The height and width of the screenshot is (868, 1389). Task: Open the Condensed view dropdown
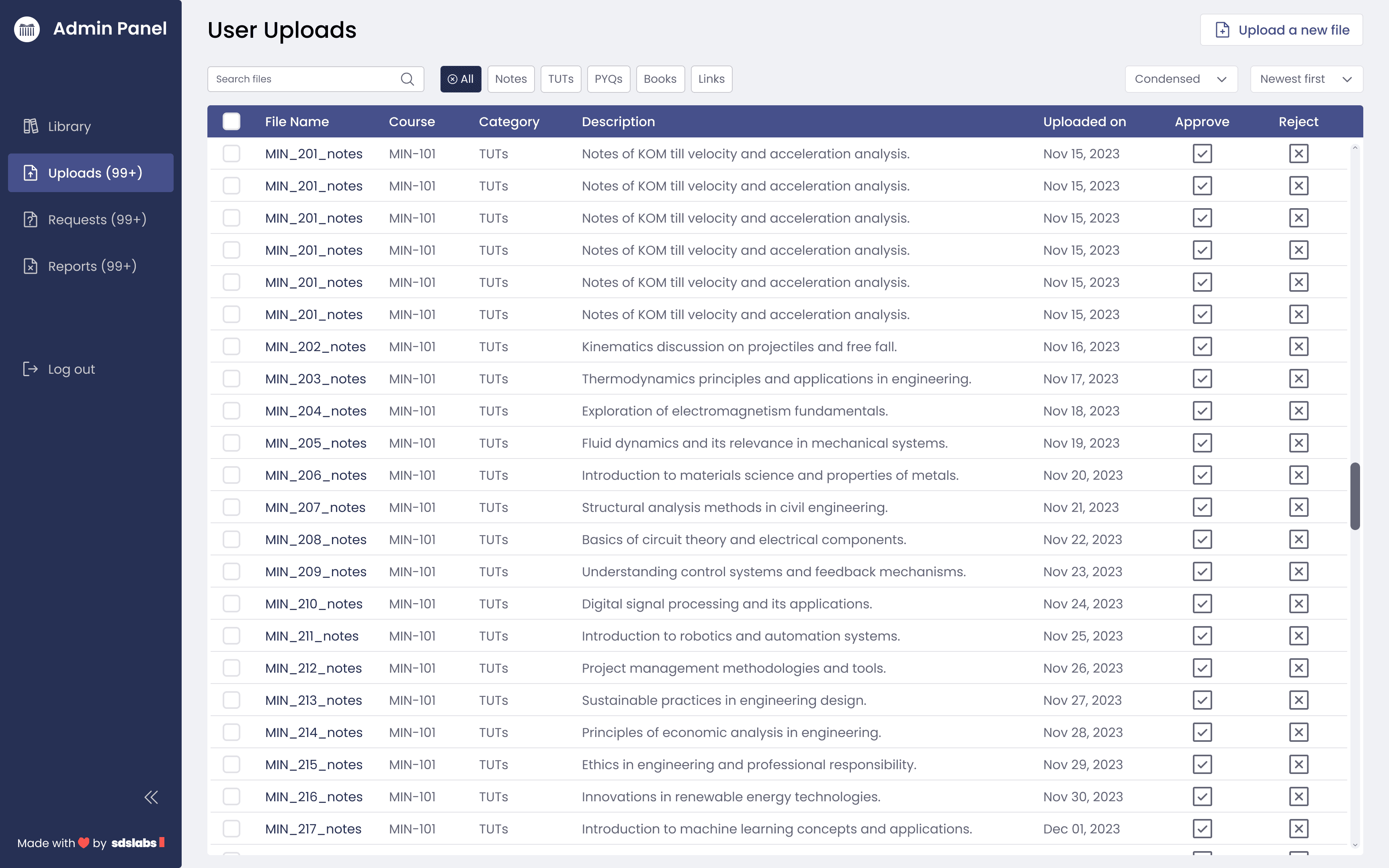coord(1181,79)
